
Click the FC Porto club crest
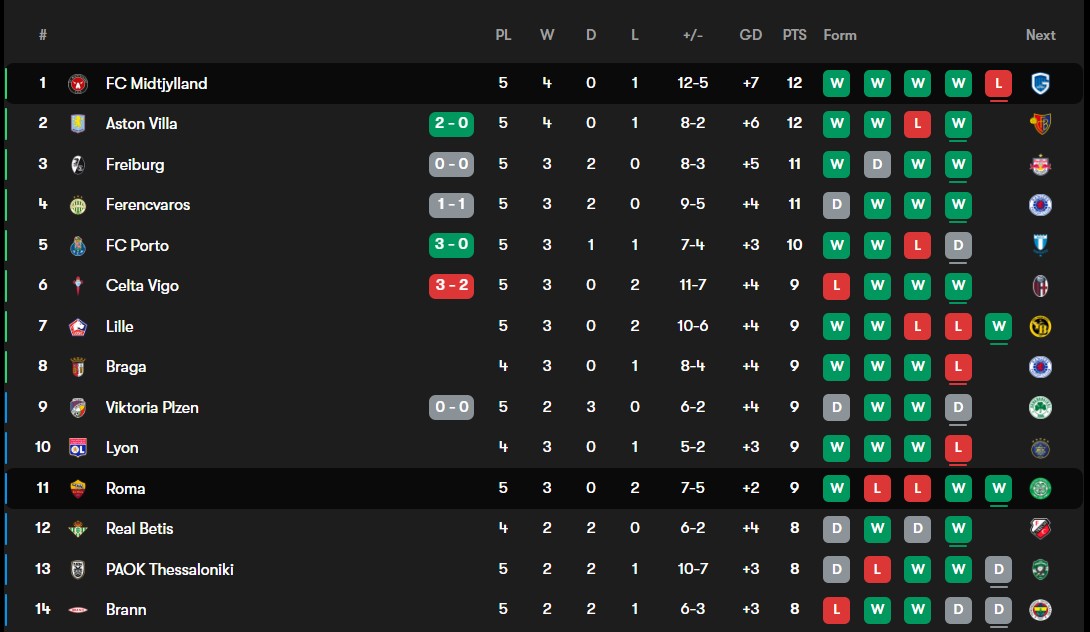click(x=78, y=246)
